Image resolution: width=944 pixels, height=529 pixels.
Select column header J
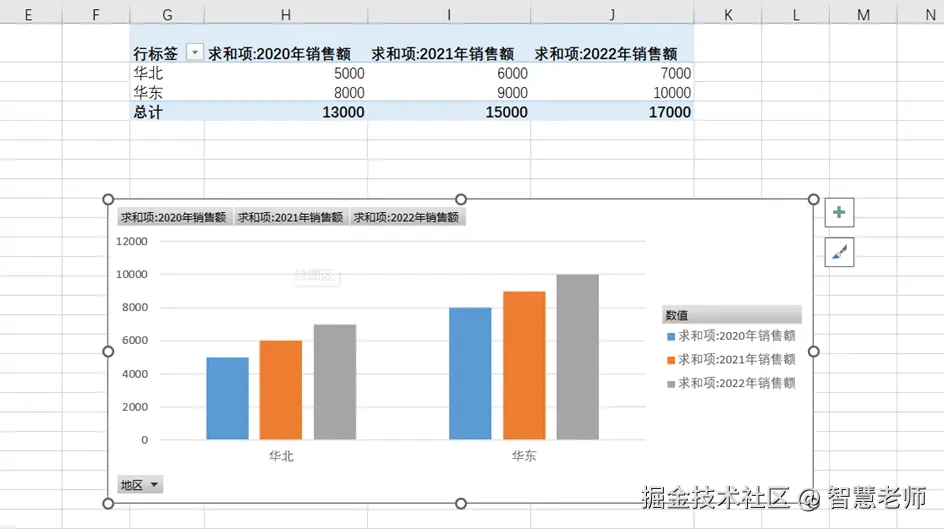[x=612, y=14]
